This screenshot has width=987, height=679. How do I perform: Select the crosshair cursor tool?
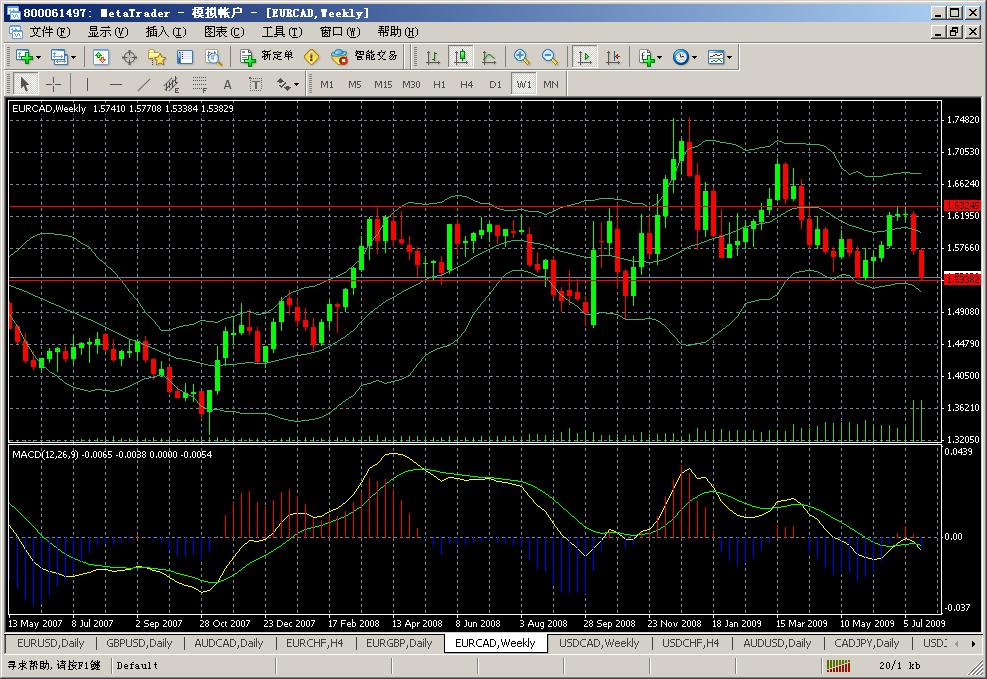coord(54,85)
